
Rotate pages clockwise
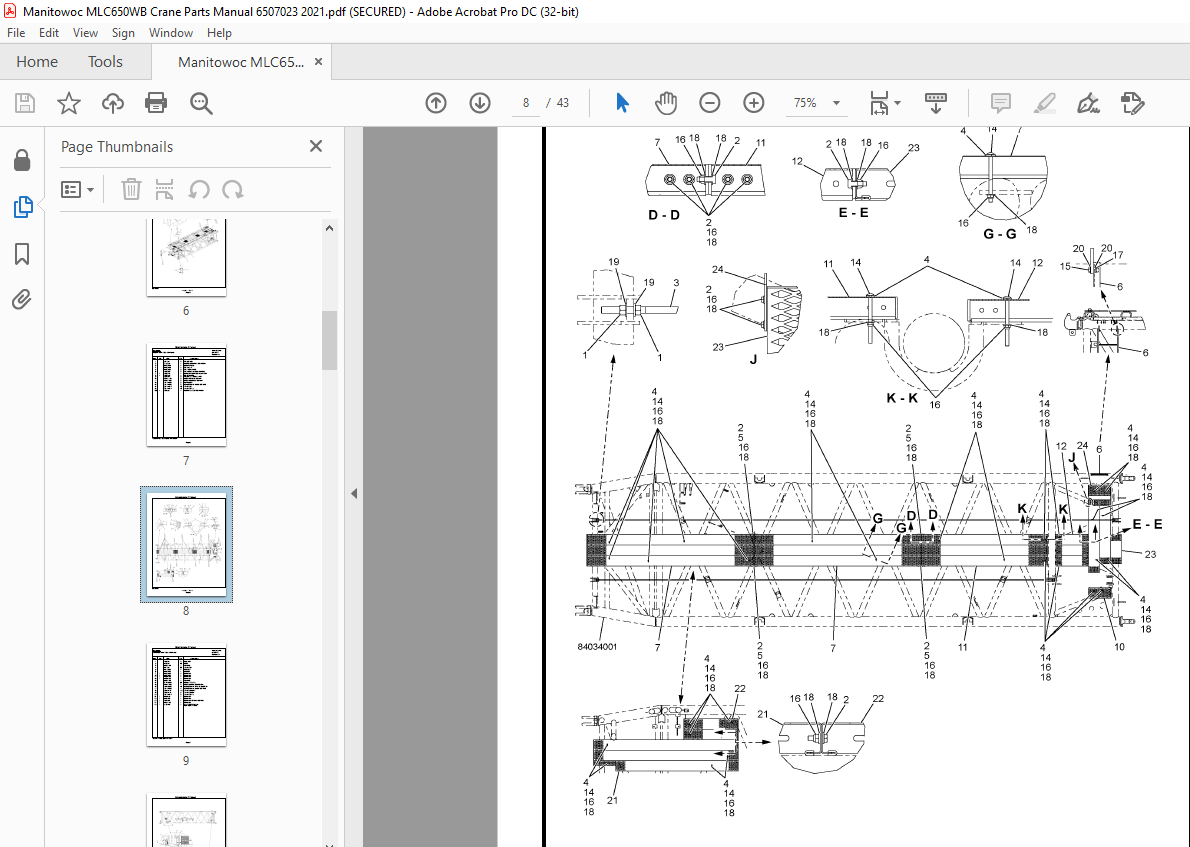click(233, 189)
